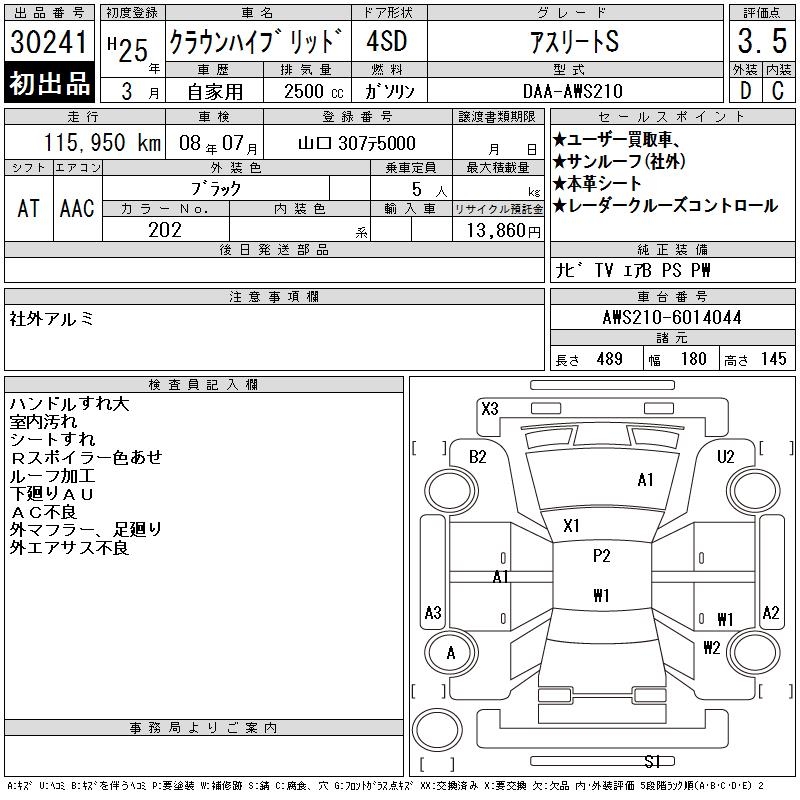Click sales point サンルーフ(社外)
The width and height of the screenshot is (800, 800).
pyautogui.click(x=619, y=161)
